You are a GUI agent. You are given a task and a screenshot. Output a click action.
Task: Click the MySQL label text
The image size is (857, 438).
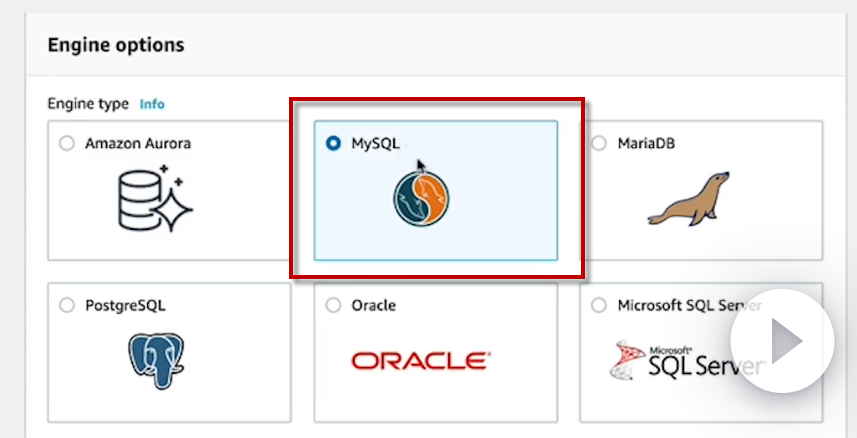click(x=375, y=144)
